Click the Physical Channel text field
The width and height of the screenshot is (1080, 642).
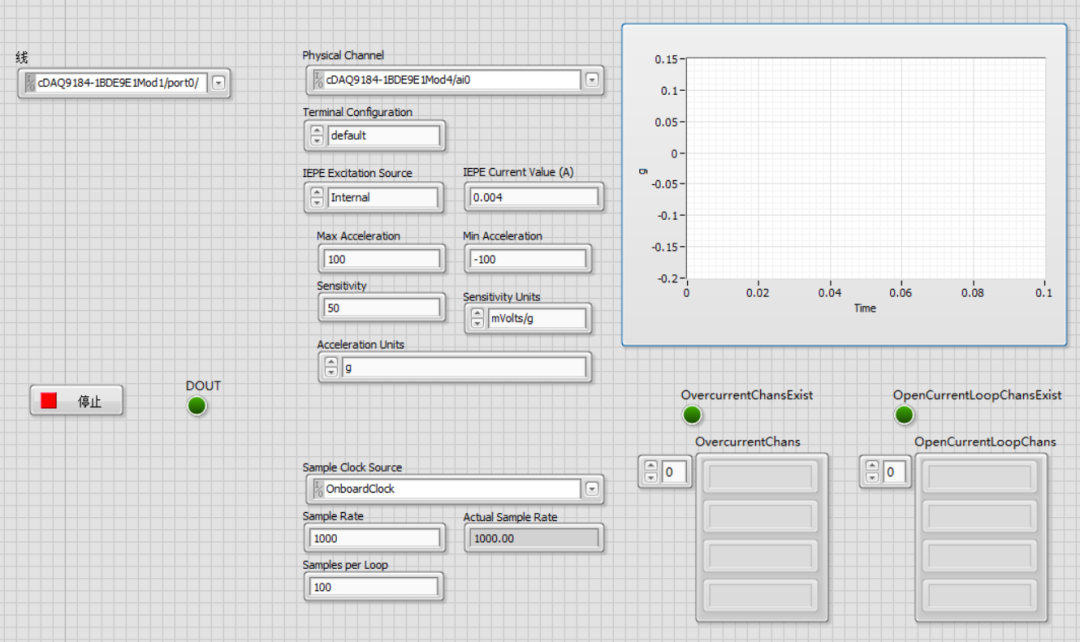[446, 80]
